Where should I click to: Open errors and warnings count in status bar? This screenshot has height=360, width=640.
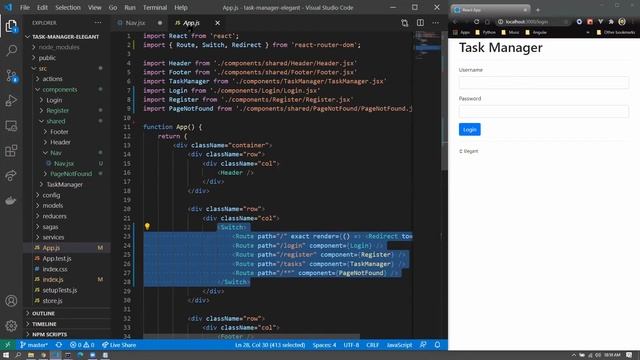point(82,345)
